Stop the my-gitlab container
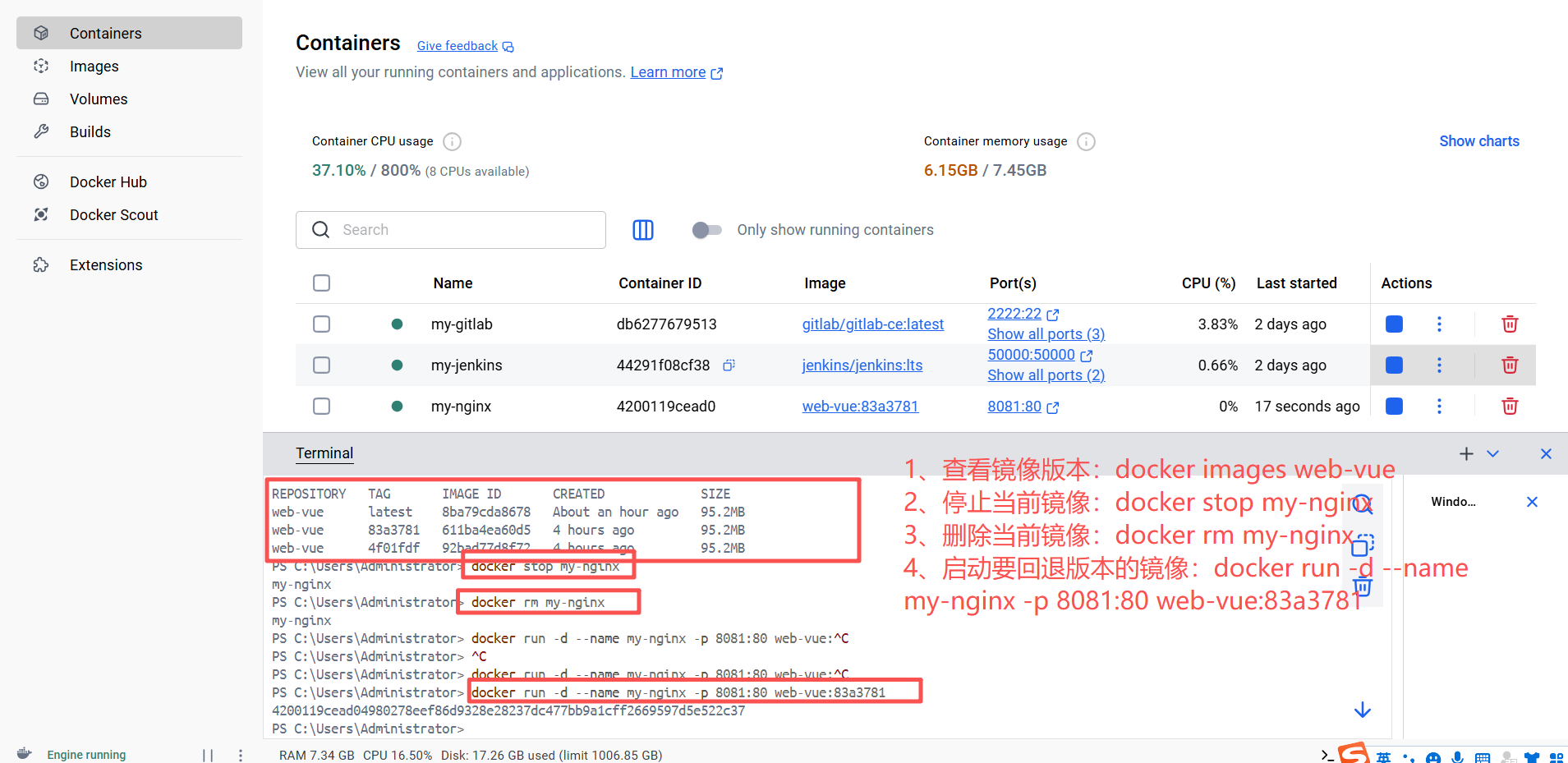 point(1394,324)
